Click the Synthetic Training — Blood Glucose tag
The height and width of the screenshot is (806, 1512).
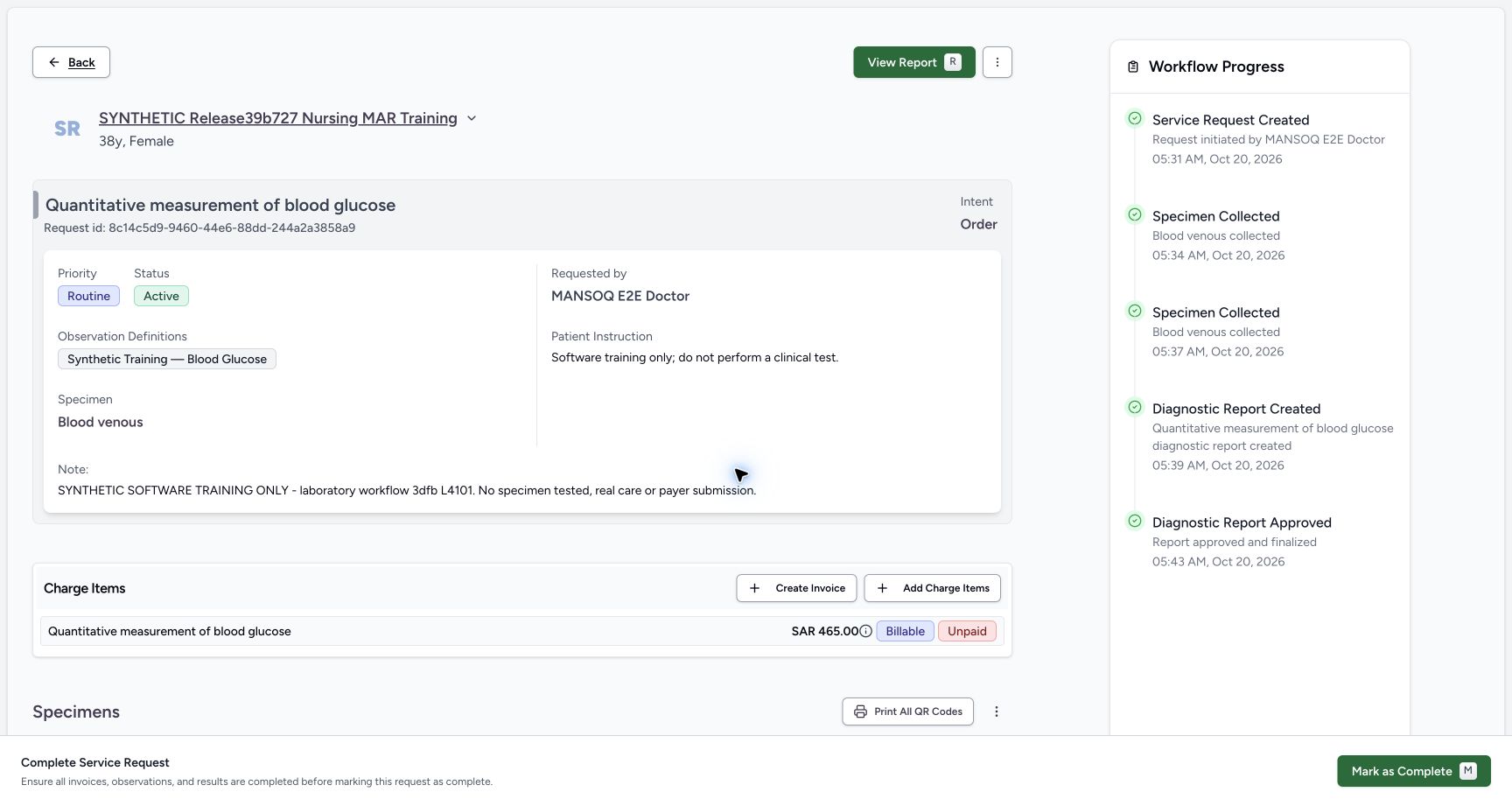[167, 359]
